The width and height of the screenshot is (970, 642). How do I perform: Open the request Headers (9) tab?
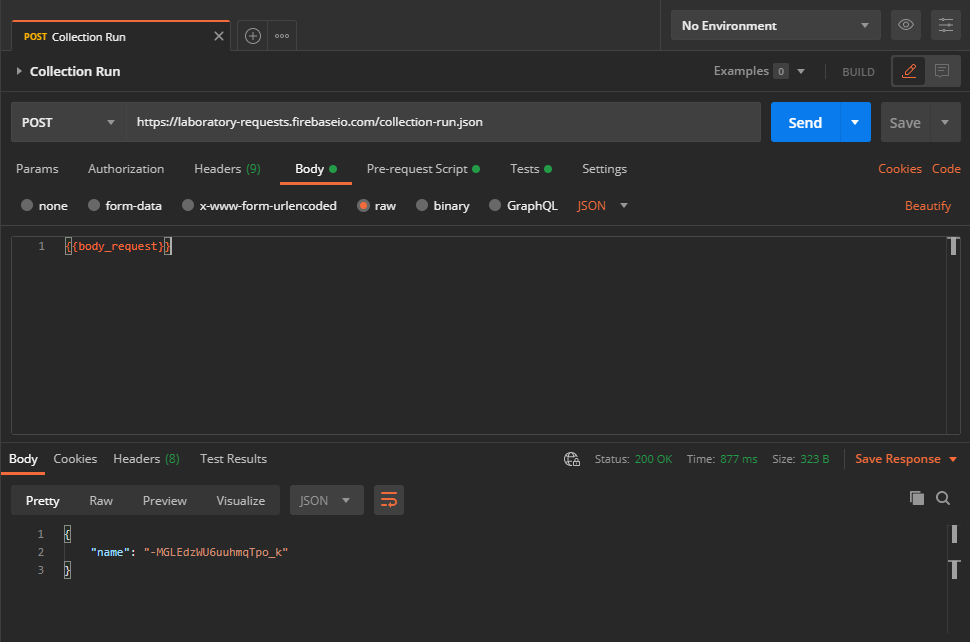click(x=227, y=169)
